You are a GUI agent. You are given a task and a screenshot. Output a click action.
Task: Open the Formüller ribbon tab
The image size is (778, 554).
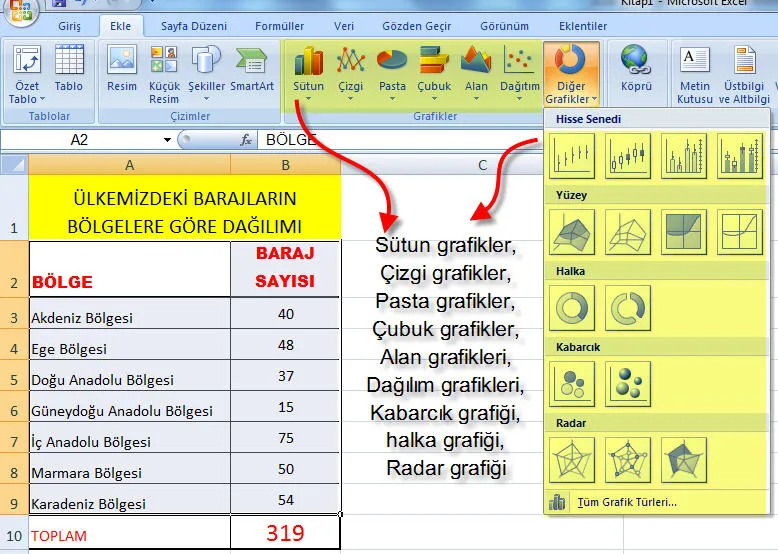pyautogui.click(x=279, y=26)
